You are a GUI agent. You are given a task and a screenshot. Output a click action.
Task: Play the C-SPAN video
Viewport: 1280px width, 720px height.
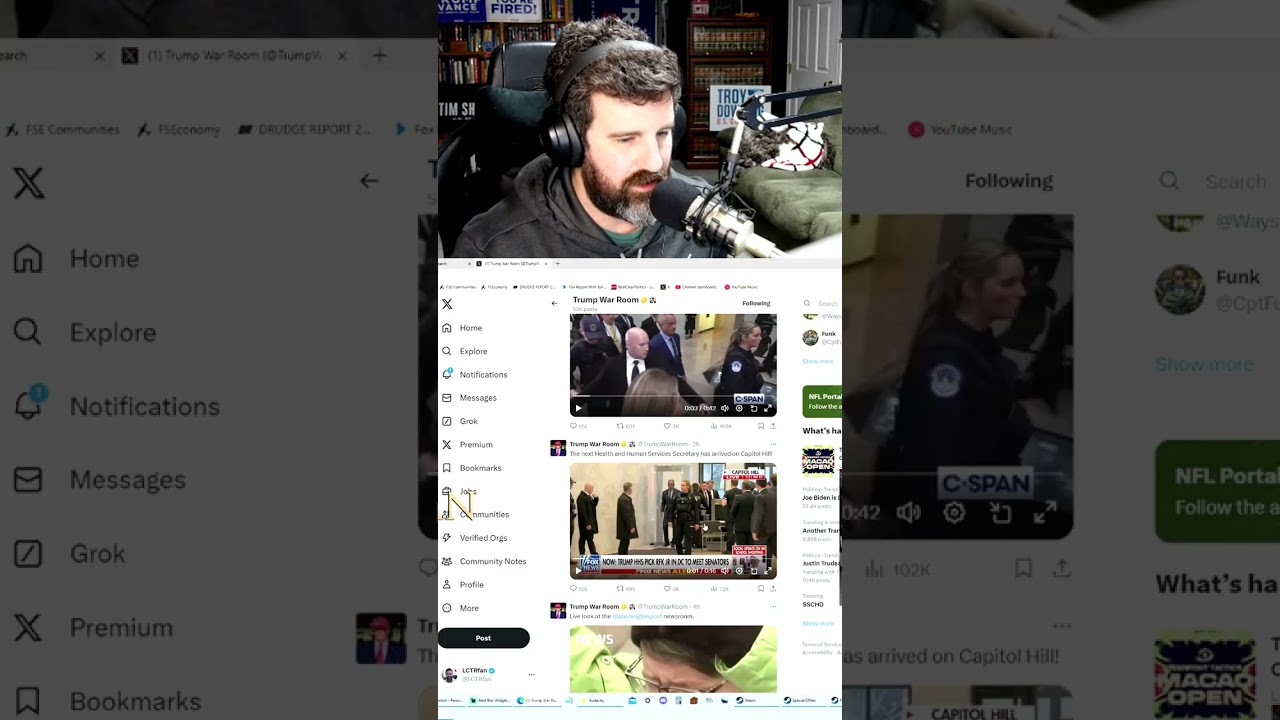click(578, 408)
